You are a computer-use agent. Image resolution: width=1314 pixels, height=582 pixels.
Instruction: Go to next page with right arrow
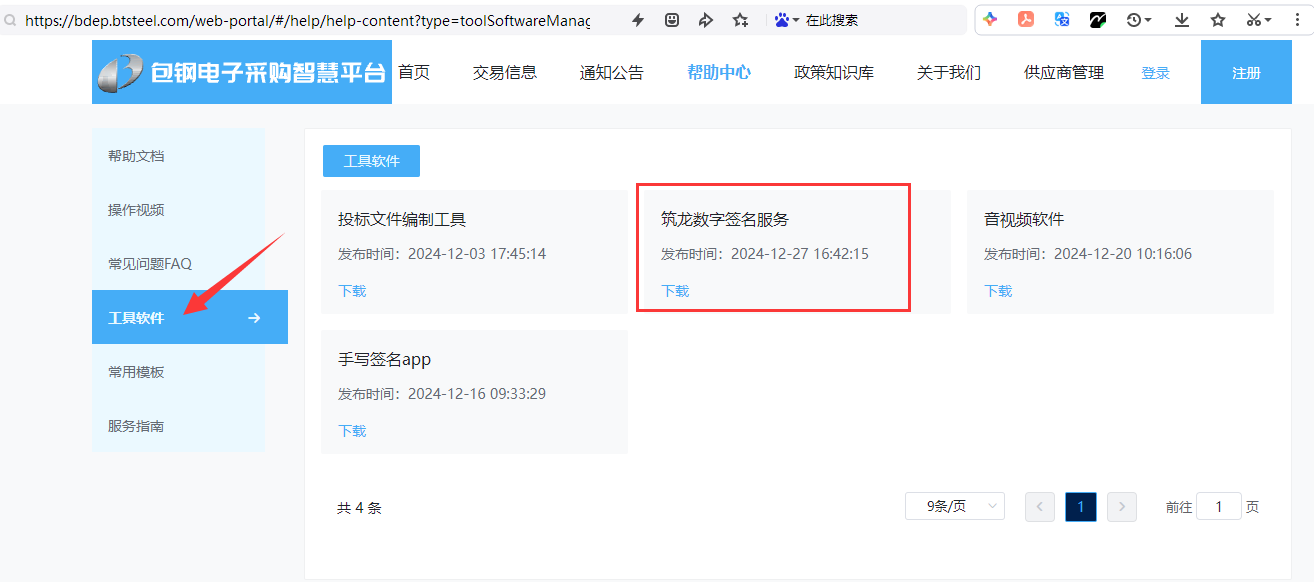point(1122,507)
